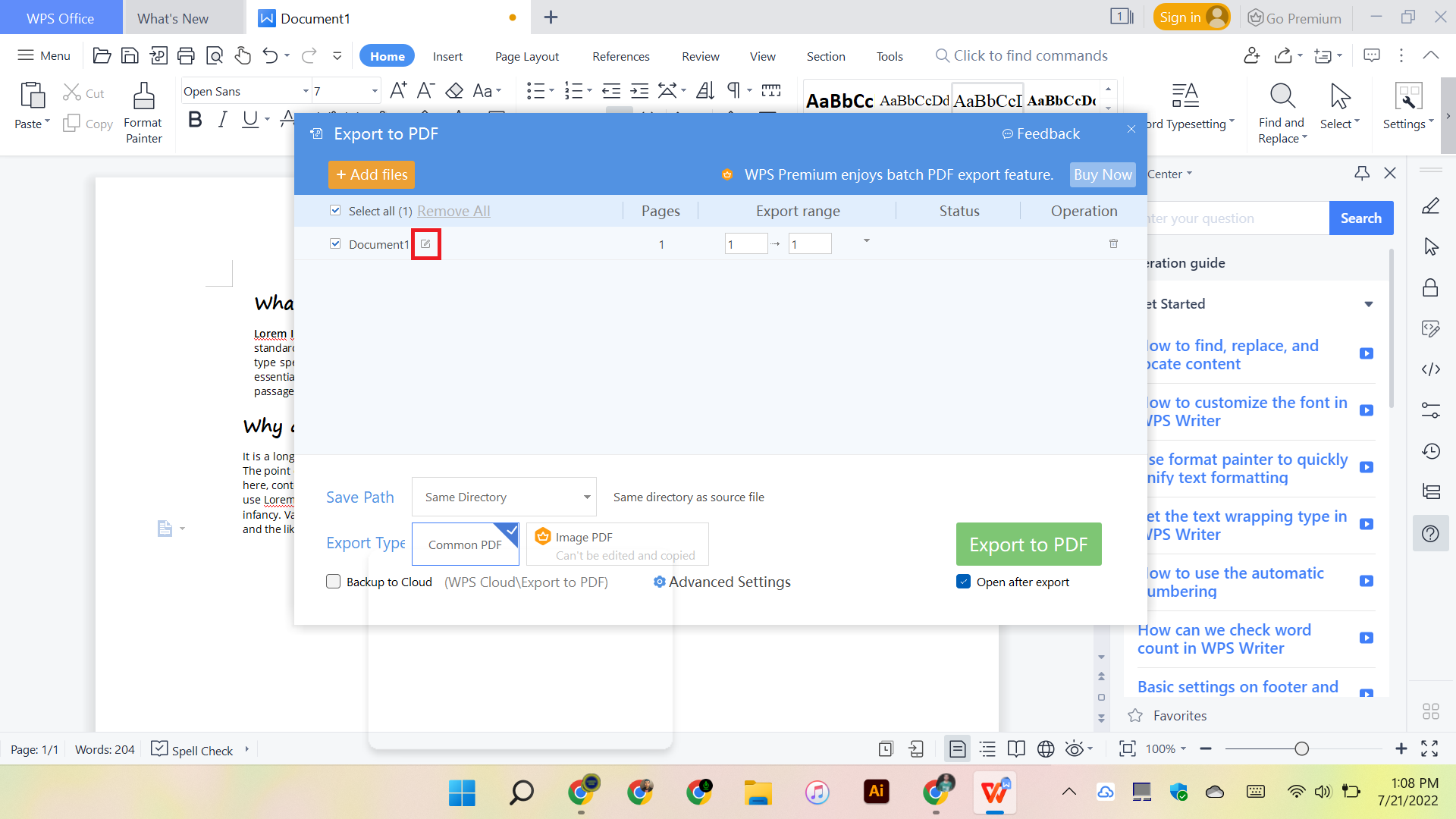Click the Increase font size icon
Viewport: 1456px width, 819px height.
click(x=398, y=91)
